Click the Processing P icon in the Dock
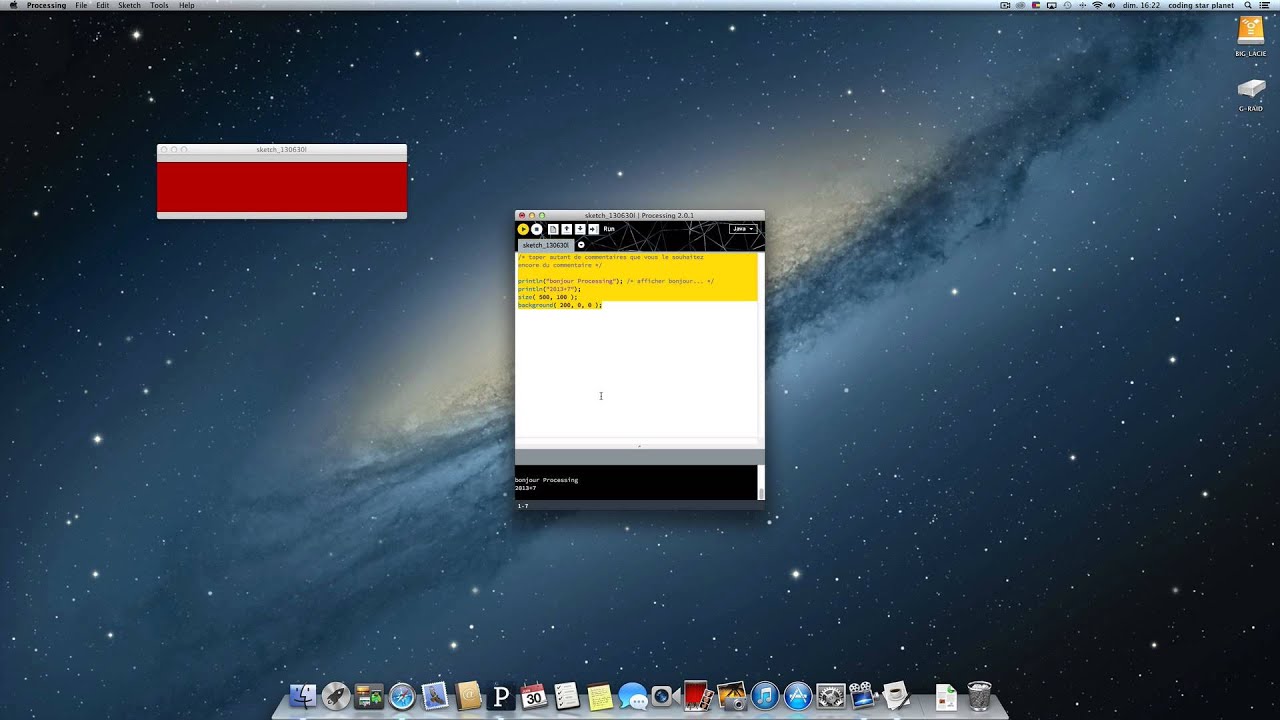 pyautogui.click(x=501, y=696)
